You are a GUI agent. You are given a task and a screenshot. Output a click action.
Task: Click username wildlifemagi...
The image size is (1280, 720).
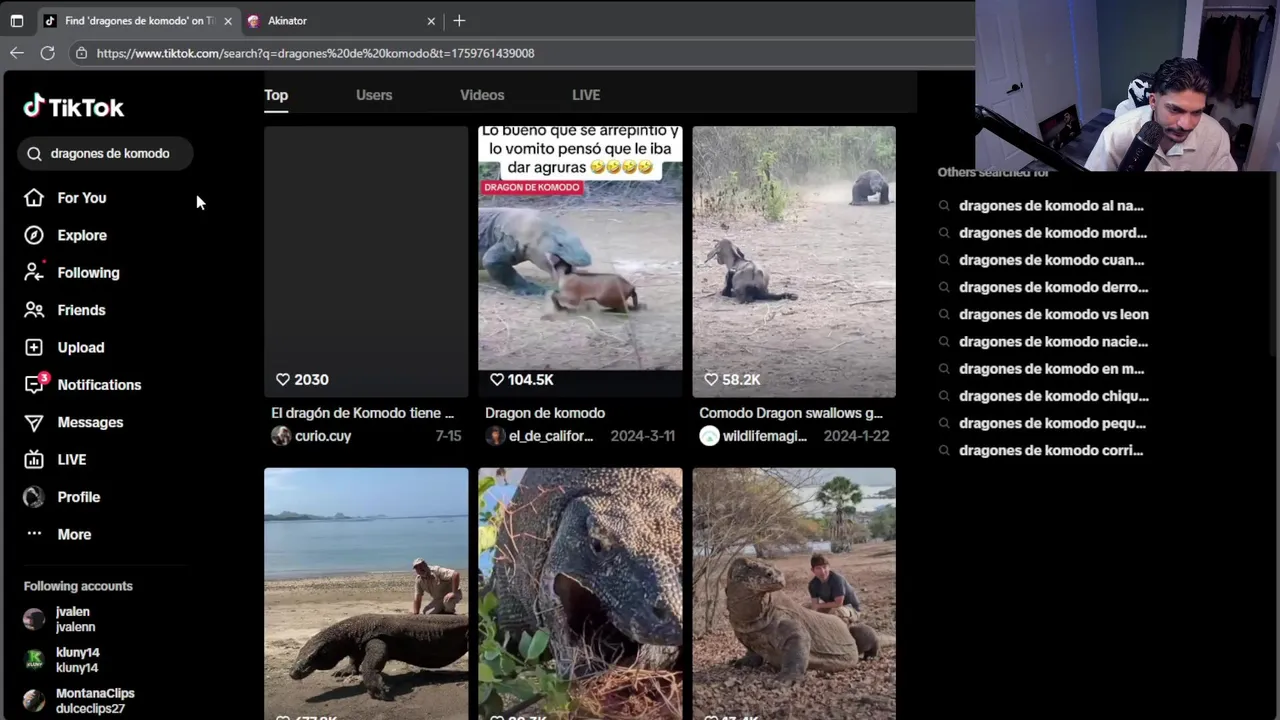[765, 436]
